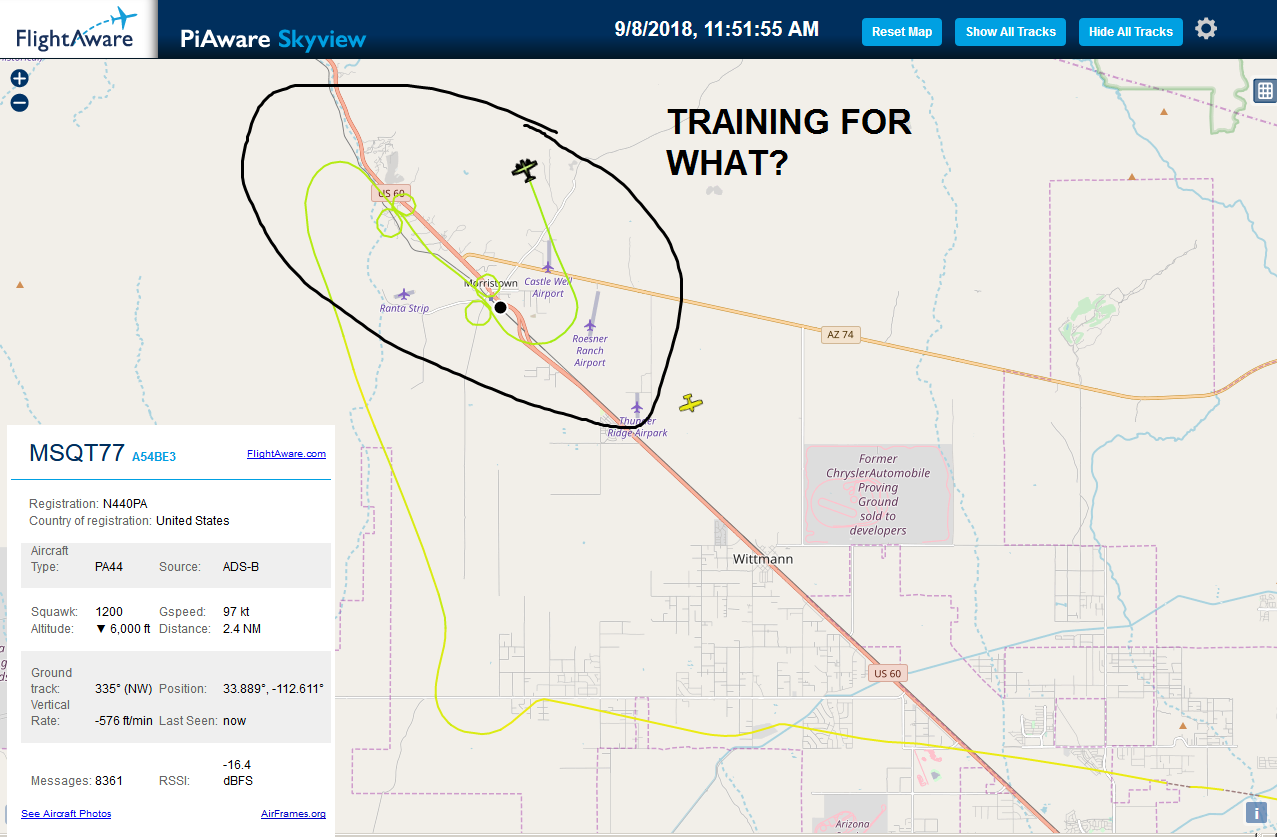Toggle the sidebar grid icon
Image resolution: width=1277 pixels, height=837 pixels.
click(1265, 91)
